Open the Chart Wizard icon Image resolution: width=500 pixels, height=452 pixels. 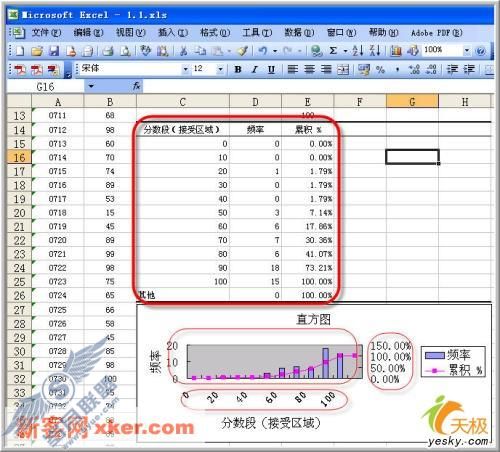(396, 51)
